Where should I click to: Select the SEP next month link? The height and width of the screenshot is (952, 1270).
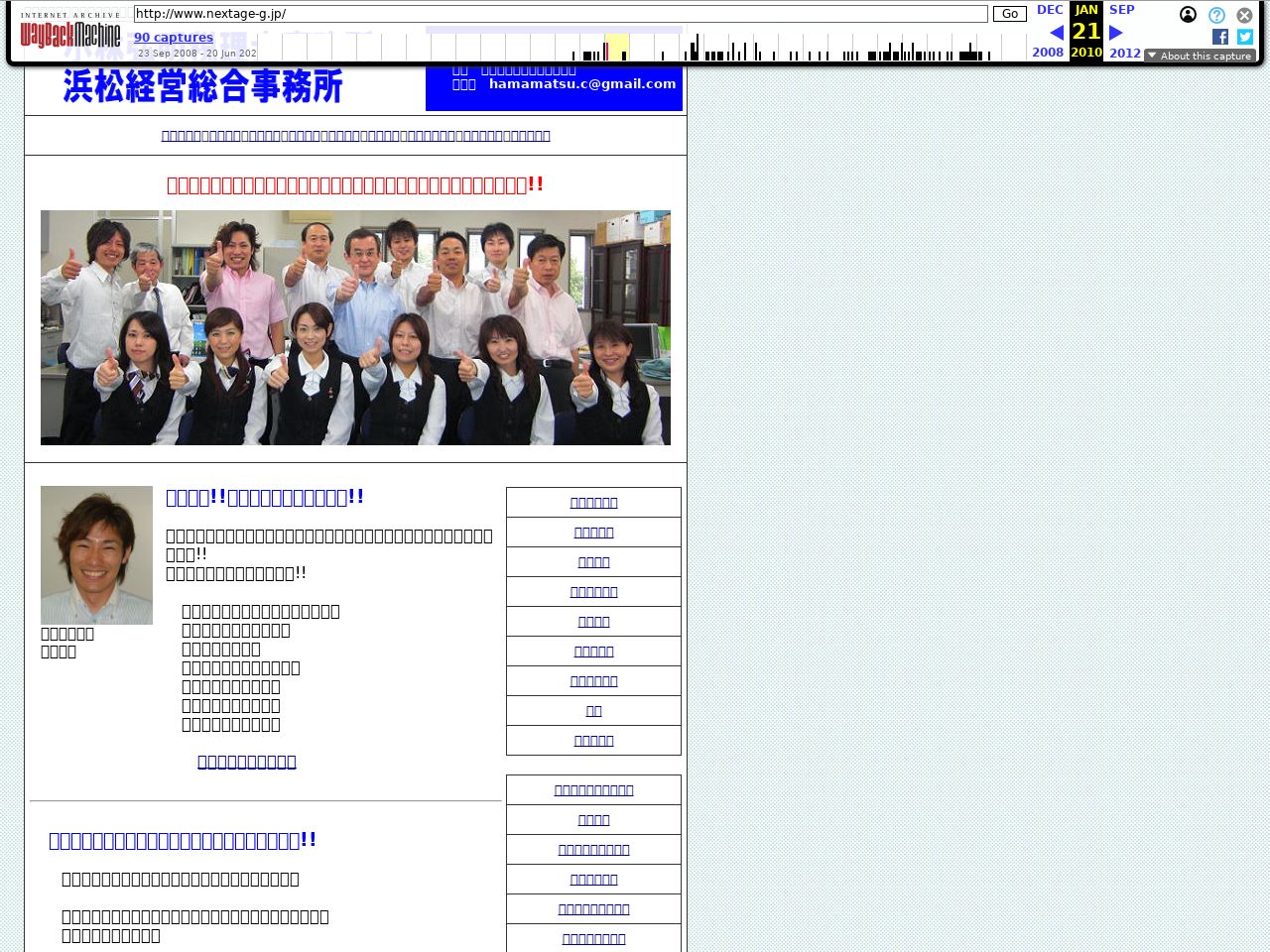1121,10
